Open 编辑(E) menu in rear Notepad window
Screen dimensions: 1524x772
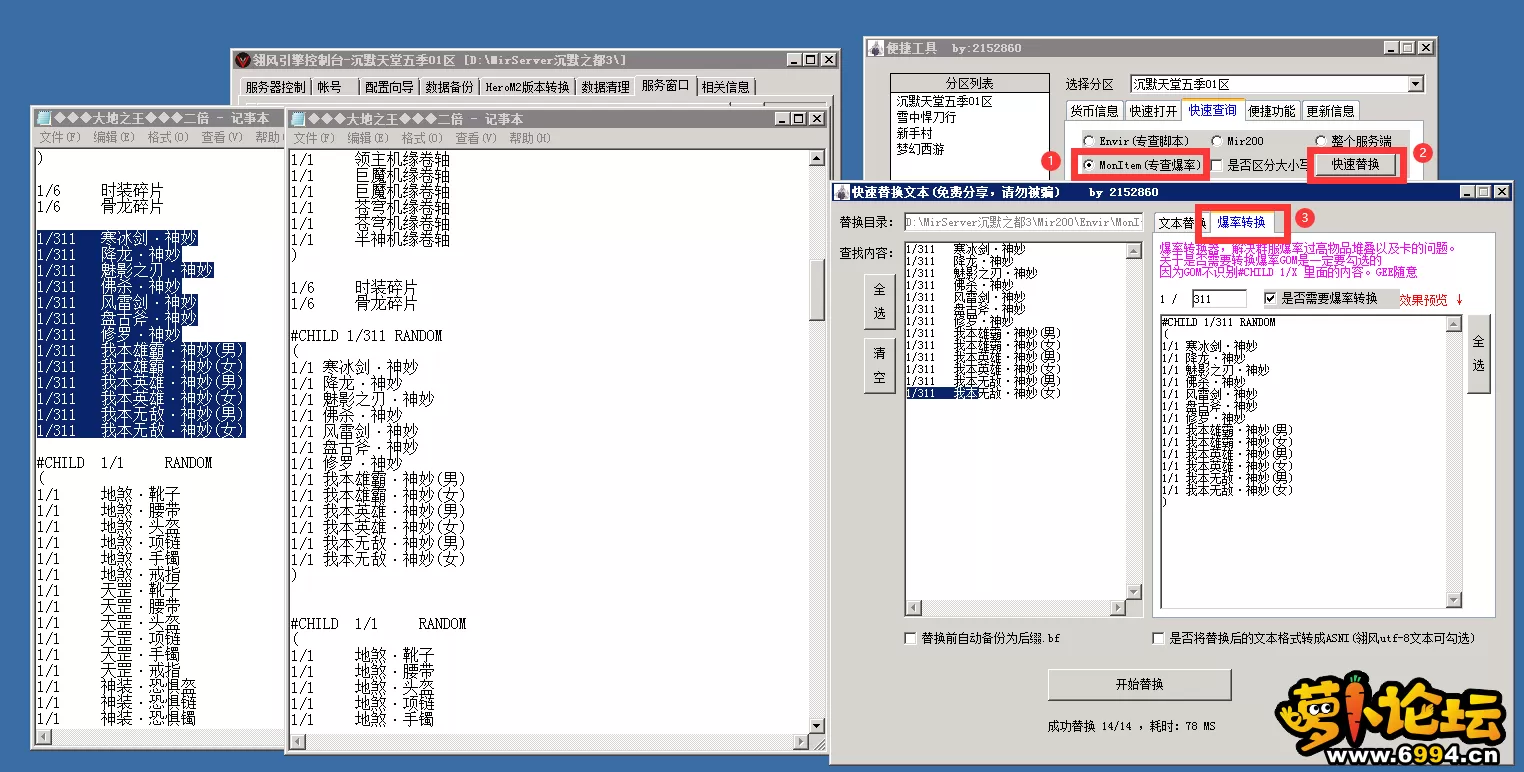coord(113,137)
